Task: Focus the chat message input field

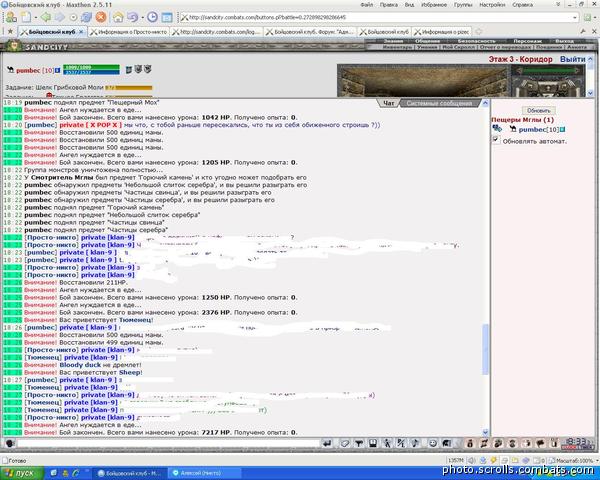Action: [168, 443]
